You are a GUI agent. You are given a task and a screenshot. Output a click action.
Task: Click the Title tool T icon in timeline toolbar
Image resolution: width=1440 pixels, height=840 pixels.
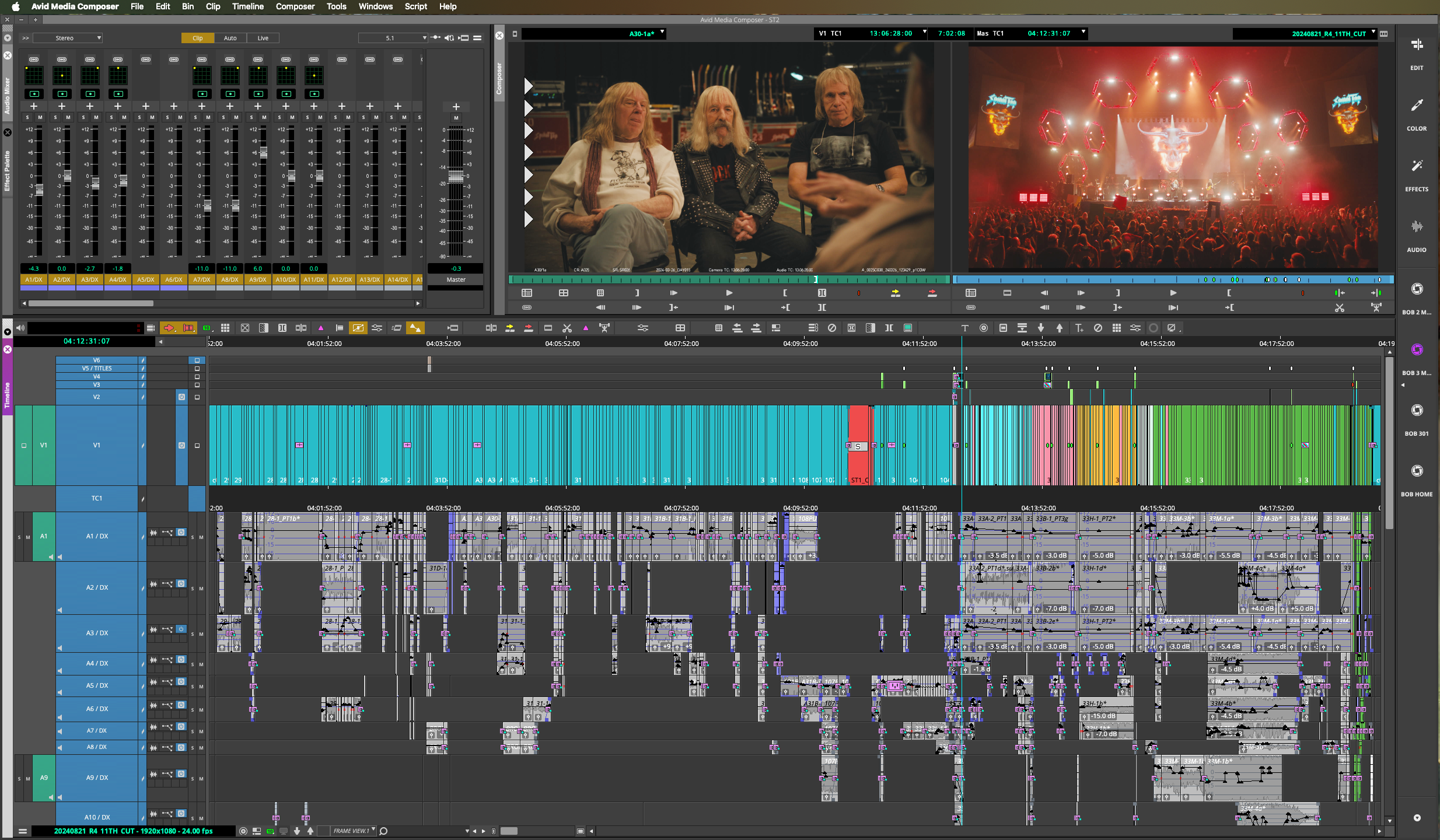click(x=964, y=328)
